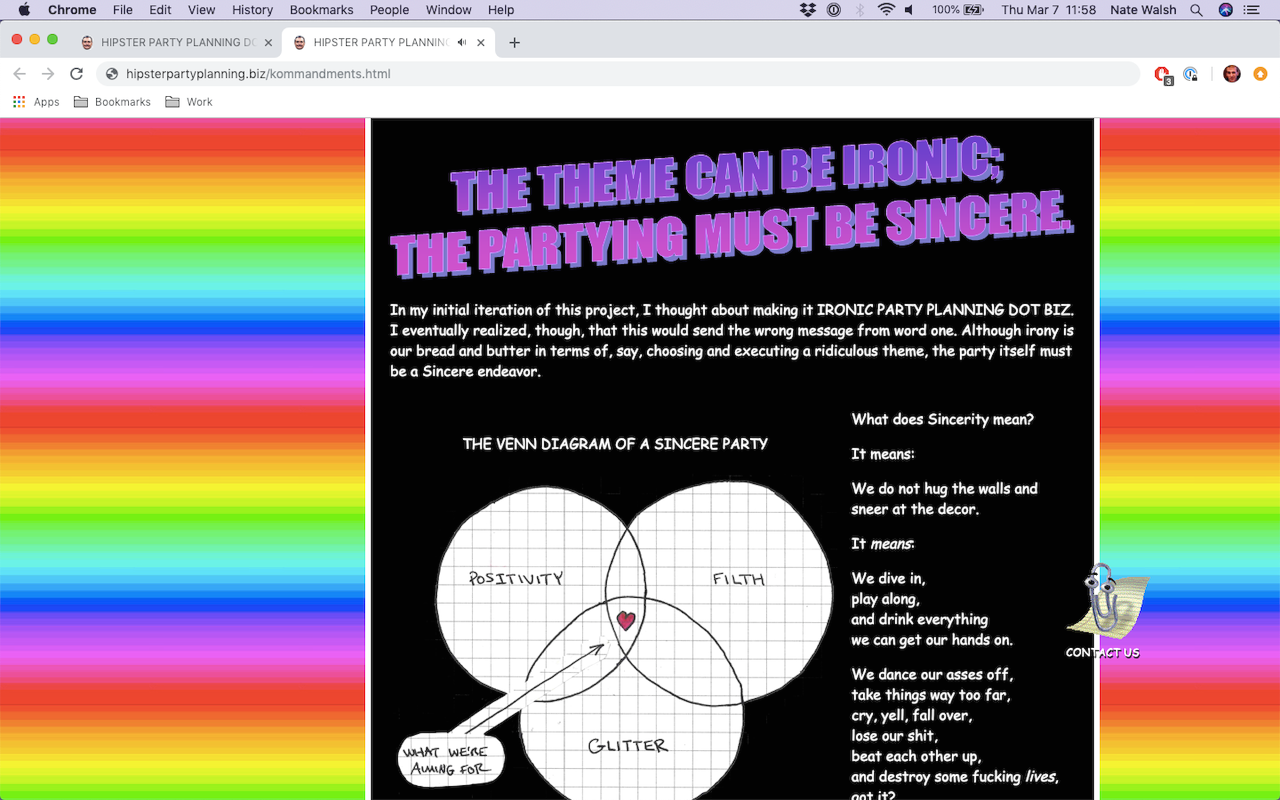Open the Work bookmarks folder

point(189,102)
